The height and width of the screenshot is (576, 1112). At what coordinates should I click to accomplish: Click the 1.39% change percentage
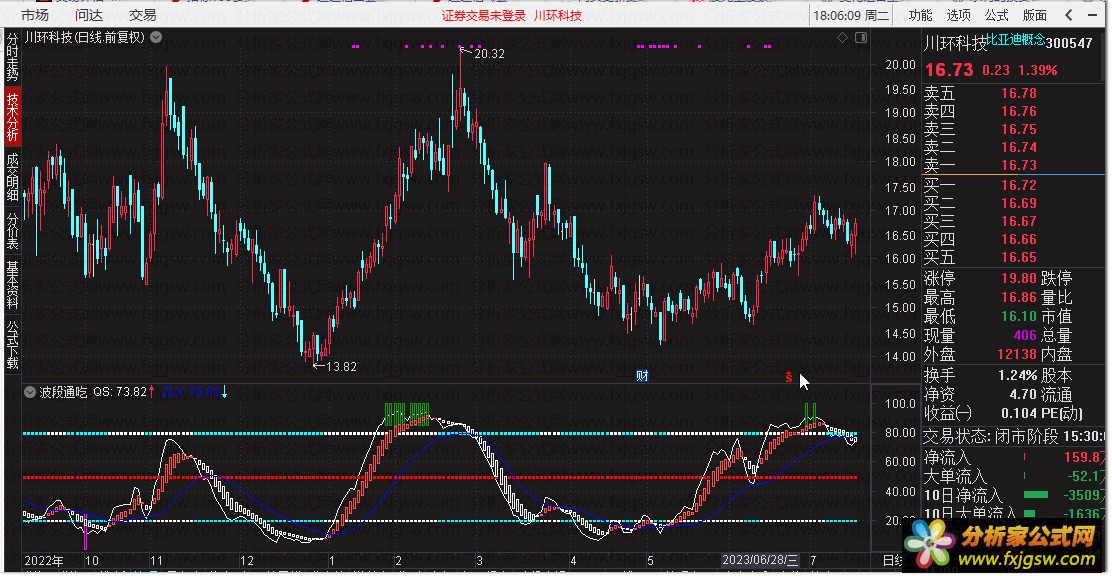click(1038, 70)
